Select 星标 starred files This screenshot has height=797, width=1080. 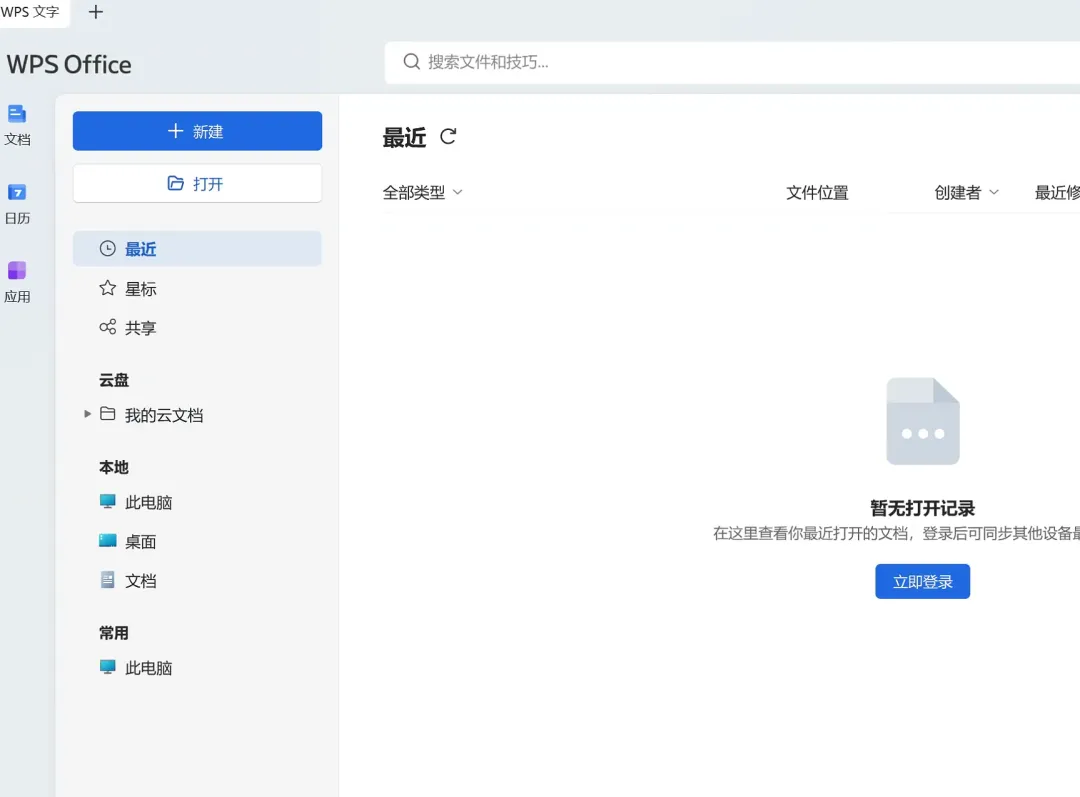[197, 289]
